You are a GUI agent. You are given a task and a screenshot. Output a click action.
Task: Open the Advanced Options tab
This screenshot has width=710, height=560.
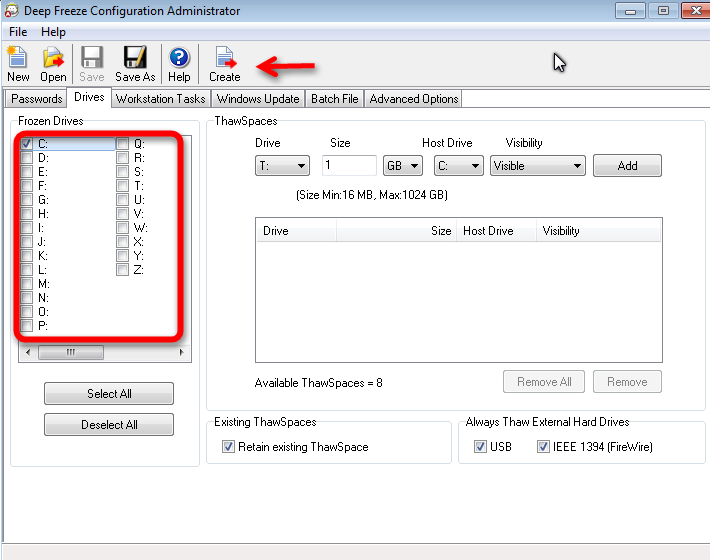coord(413,99)
